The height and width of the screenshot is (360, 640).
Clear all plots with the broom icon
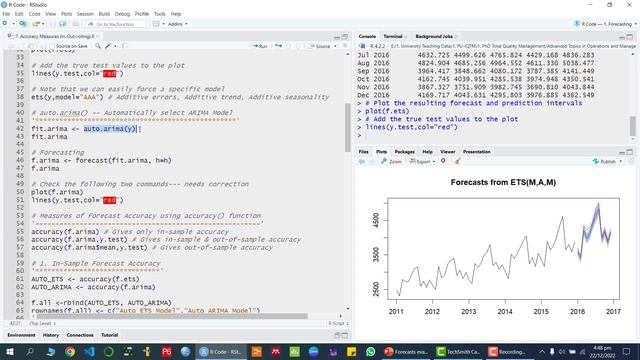(x=458, y=161)
